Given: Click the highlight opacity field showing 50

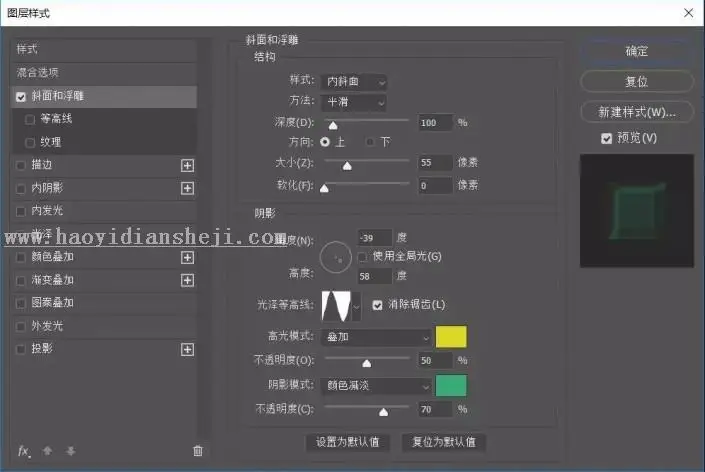Looking at the screenshot, I should click(435, 361).
